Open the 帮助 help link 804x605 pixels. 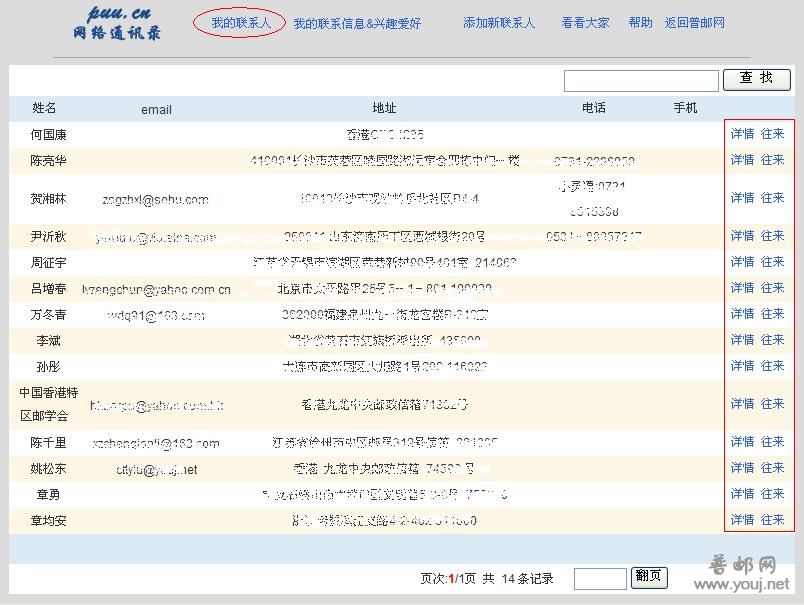click(640, 23)
